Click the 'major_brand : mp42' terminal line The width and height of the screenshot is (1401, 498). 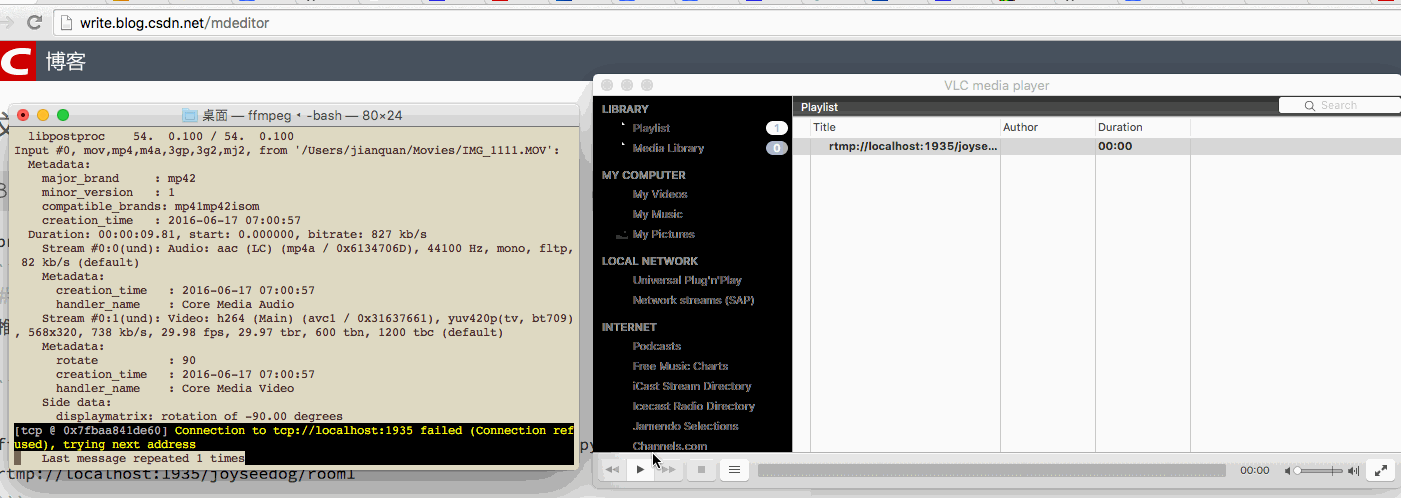point(119,178)
